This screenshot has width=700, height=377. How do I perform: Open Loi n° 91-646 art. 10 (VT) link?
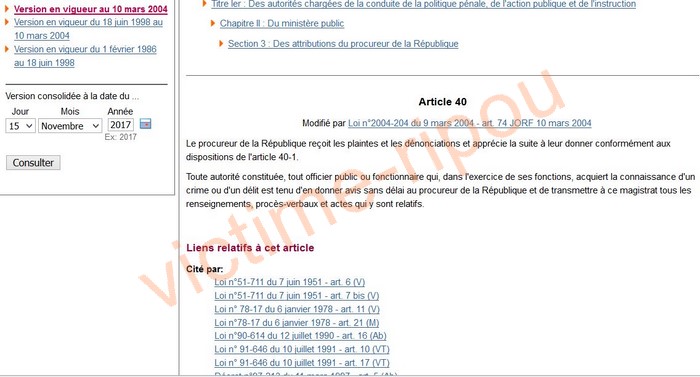(302, 349)
